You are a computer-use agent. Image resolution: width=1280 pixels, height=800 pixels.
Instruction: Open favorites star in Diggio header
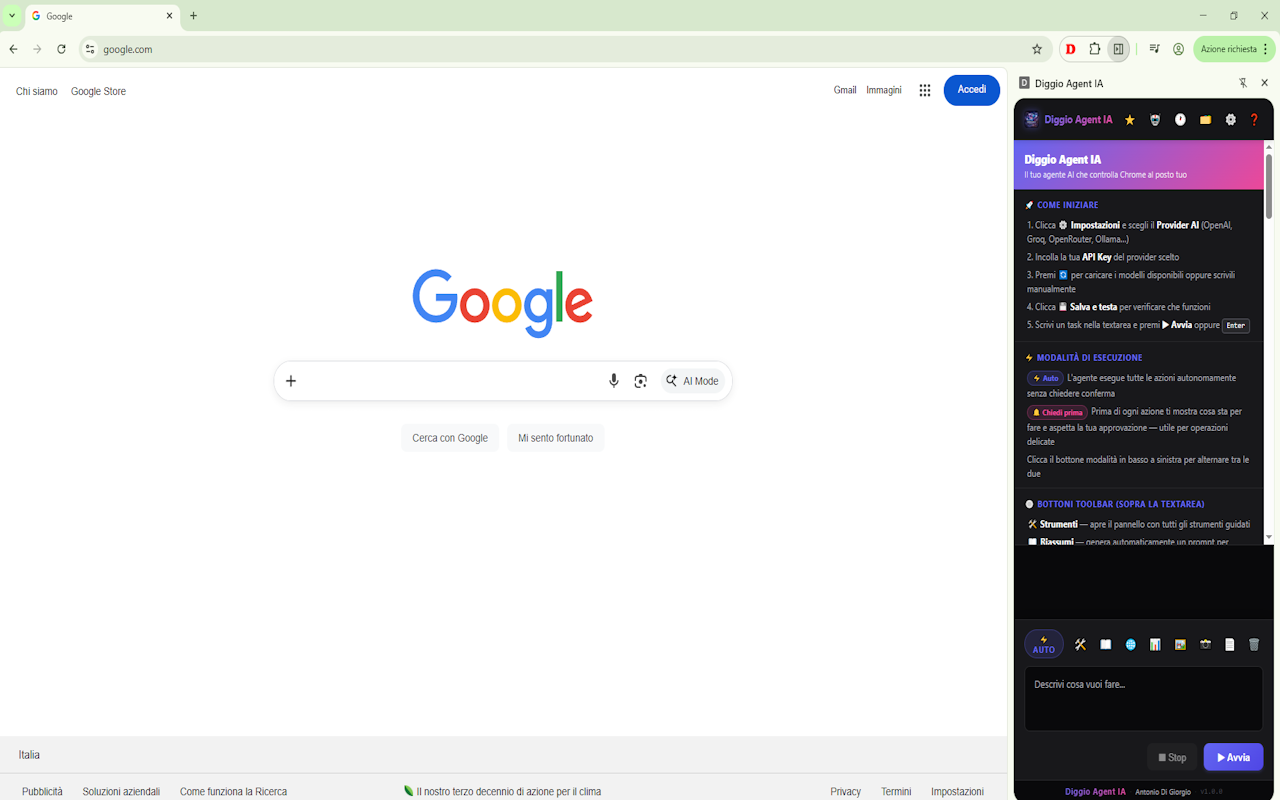tap(1130, 120)
